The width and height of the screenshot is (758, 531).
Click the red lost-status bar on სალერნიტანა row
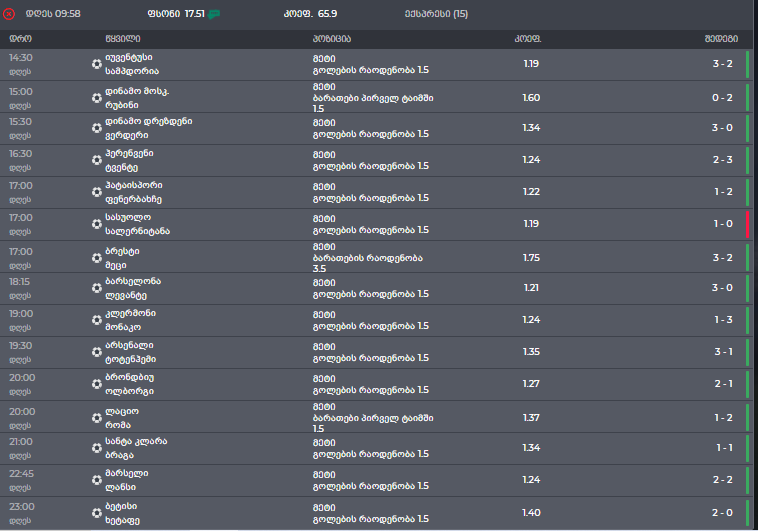click(x=746, y=224)
